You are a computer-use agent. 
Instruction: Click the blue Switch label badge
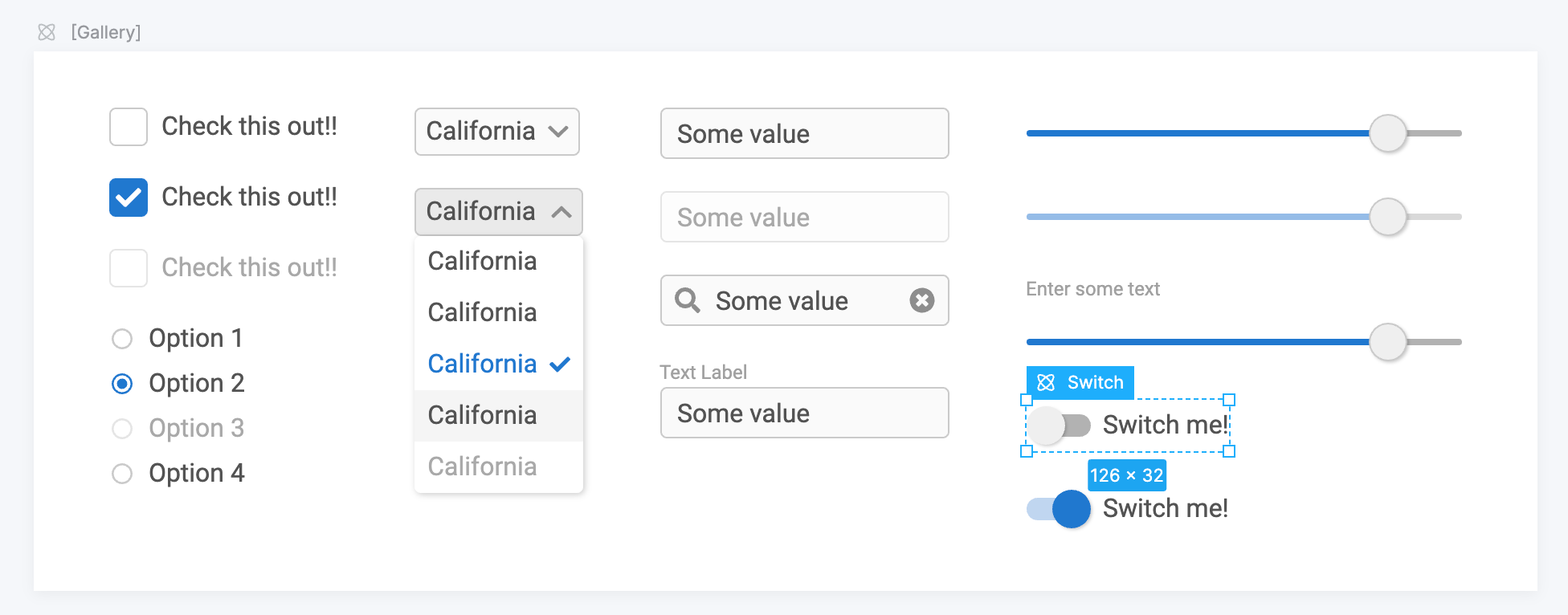(1080, 383)
